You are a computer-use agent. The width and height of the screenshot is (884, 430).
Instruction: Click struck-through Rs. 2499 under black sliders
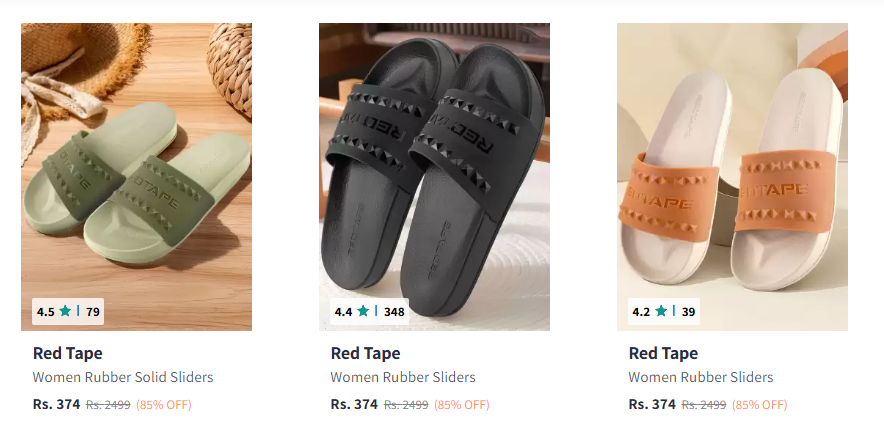[406, 405]
